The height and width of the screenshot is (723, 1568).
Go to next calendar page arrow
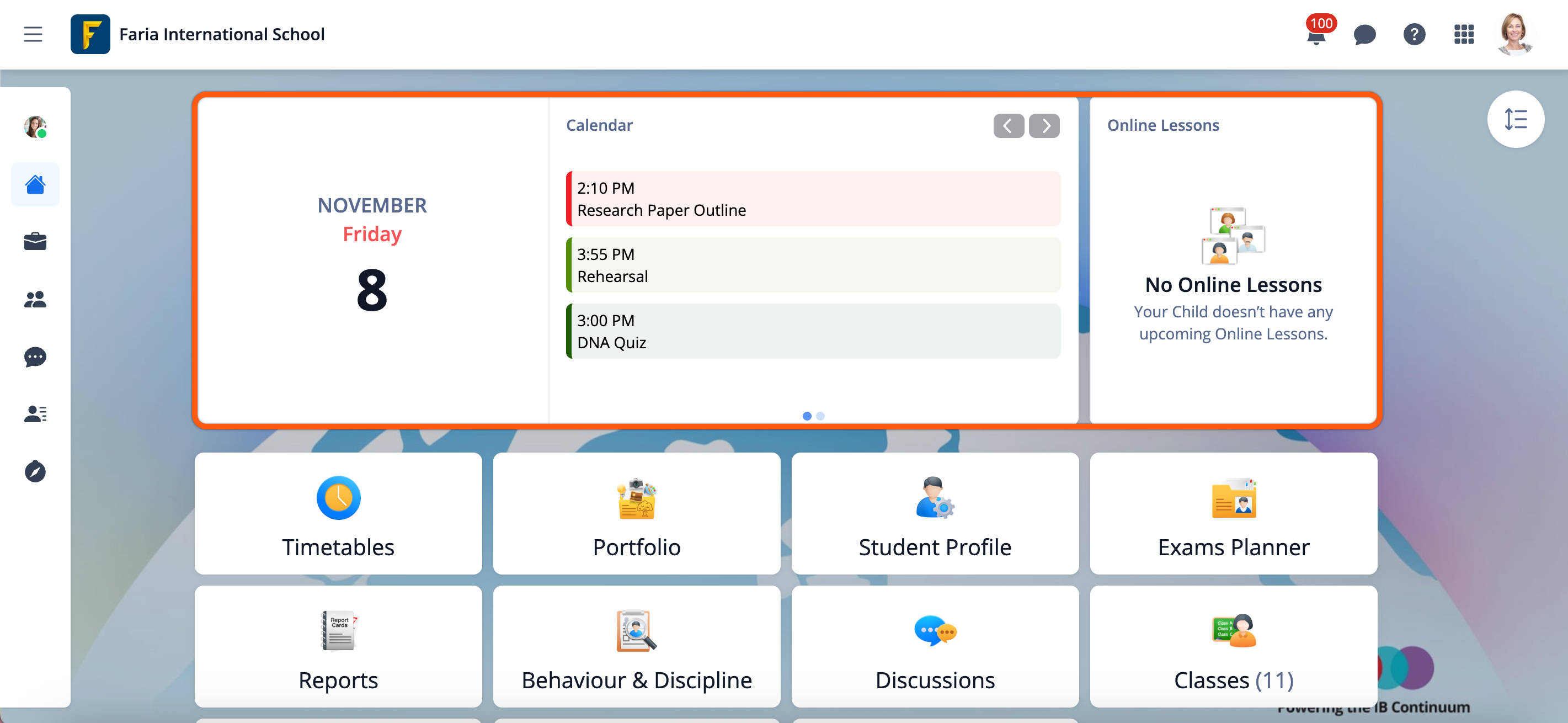[x=1044, y=126]
